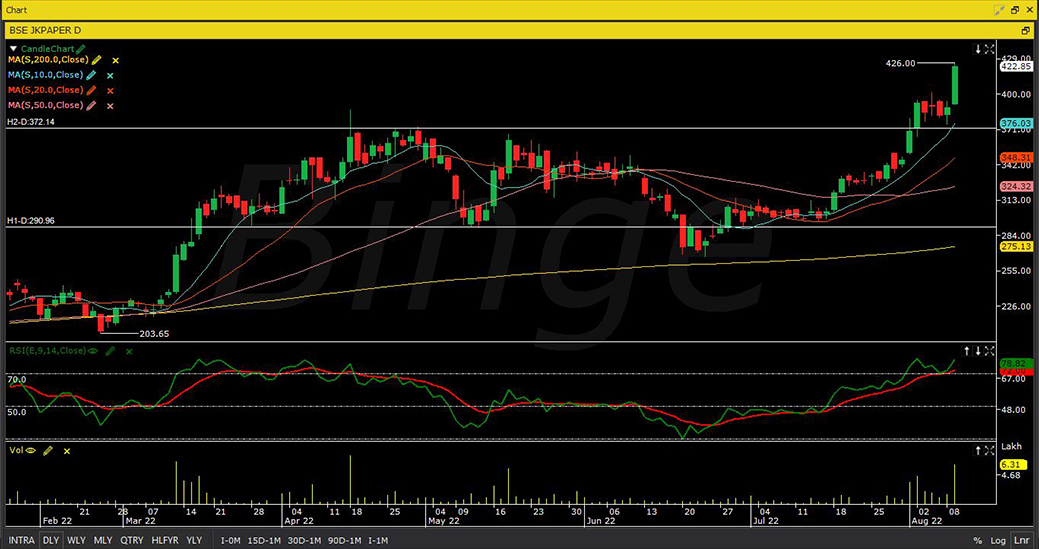
Task: Click the MA(S,200.0,Close) legend label
Action: click(x=48, y=60)
